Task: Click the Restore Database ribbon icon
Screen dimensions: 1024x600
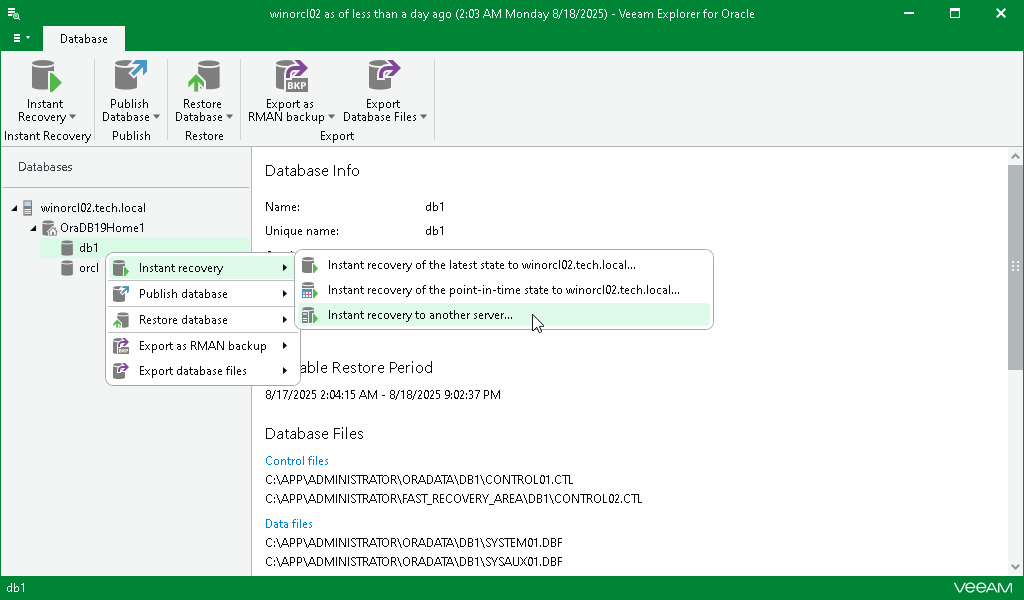Action: pyautogui.click(x=203, y=78)
